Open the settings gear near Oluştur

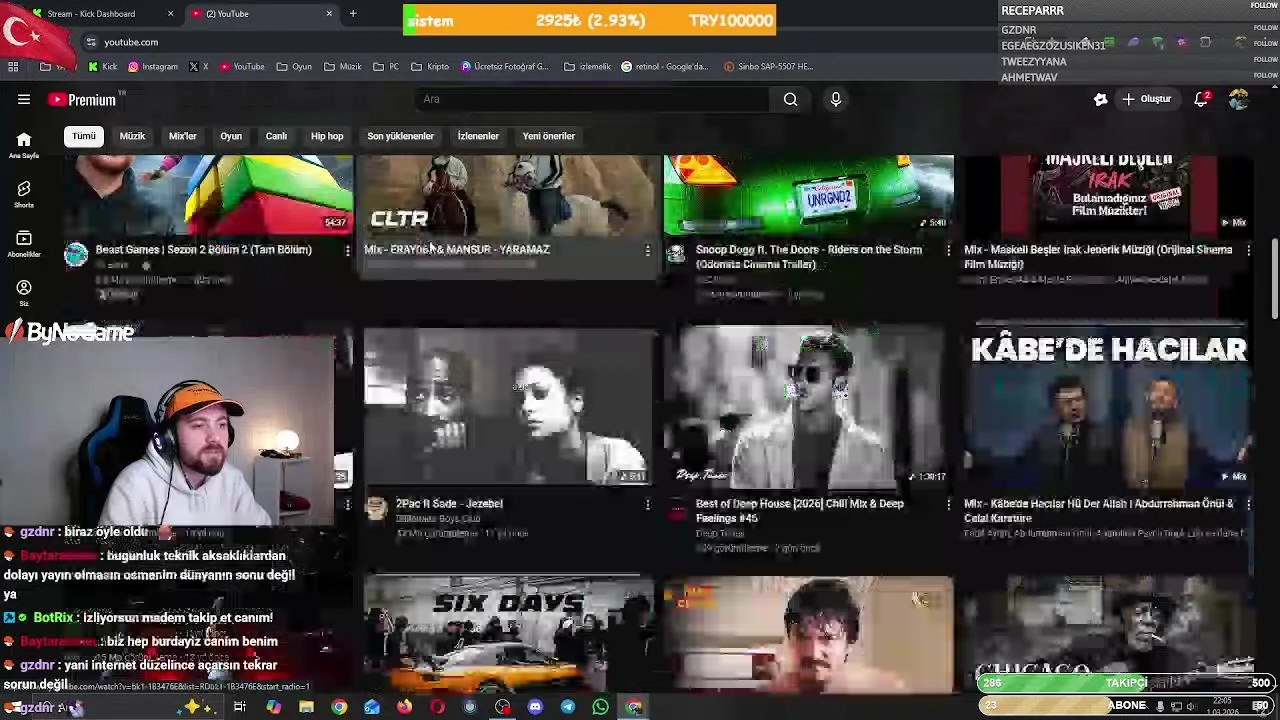point(1100,99)
